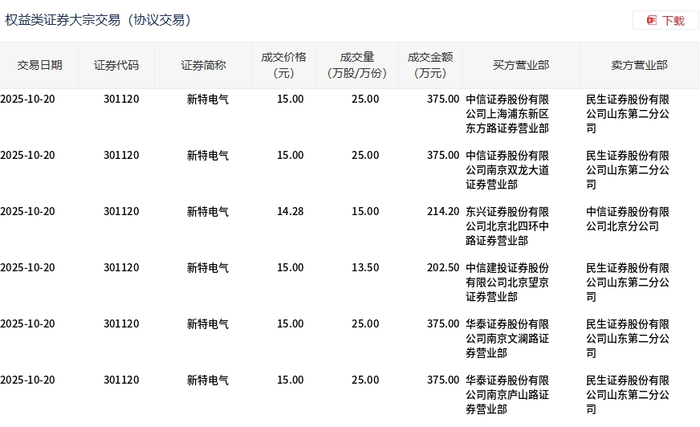The image size is (700, 427).
Task: Select buyer 中信证券南京双龙大道证券营业部
Action: pyautogui.click(x=507, y=170)
